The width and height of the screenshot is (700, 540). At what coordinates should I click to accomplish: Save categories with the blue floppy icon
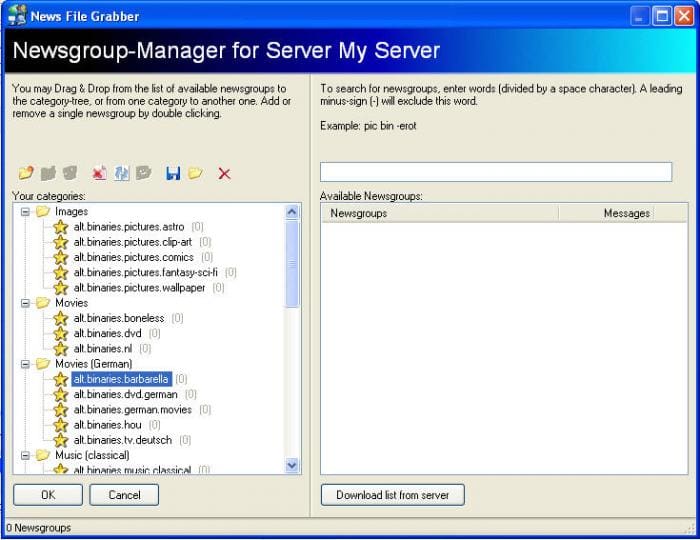point(173,173)
